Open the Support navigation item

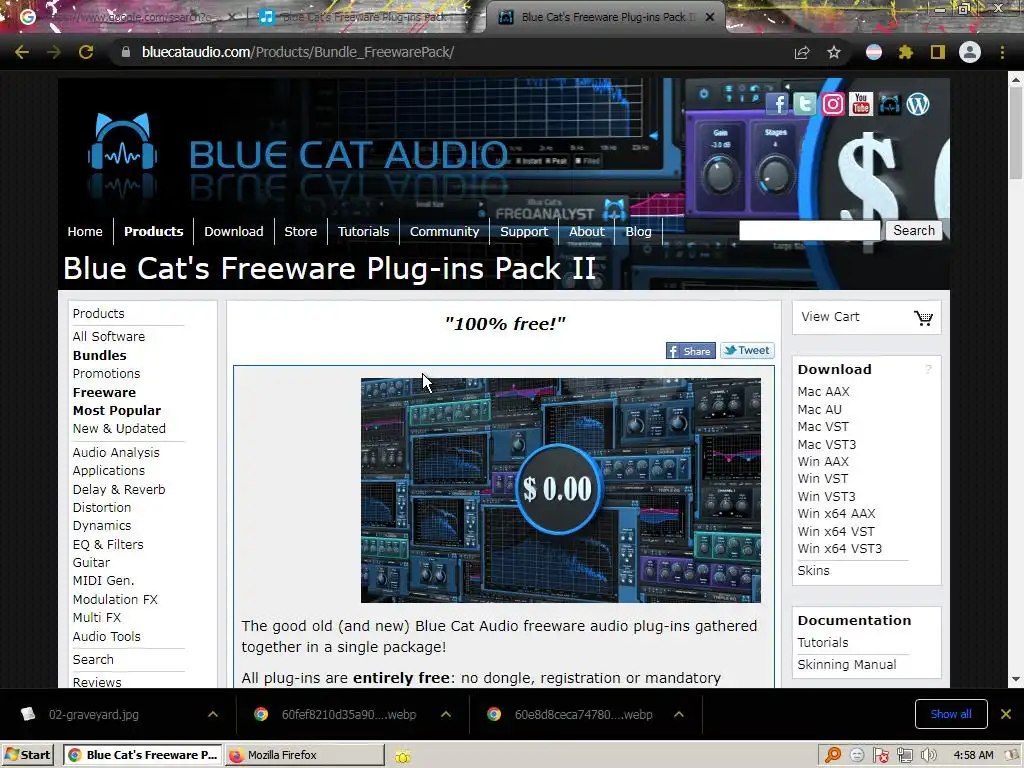click(x=524, y=231)
